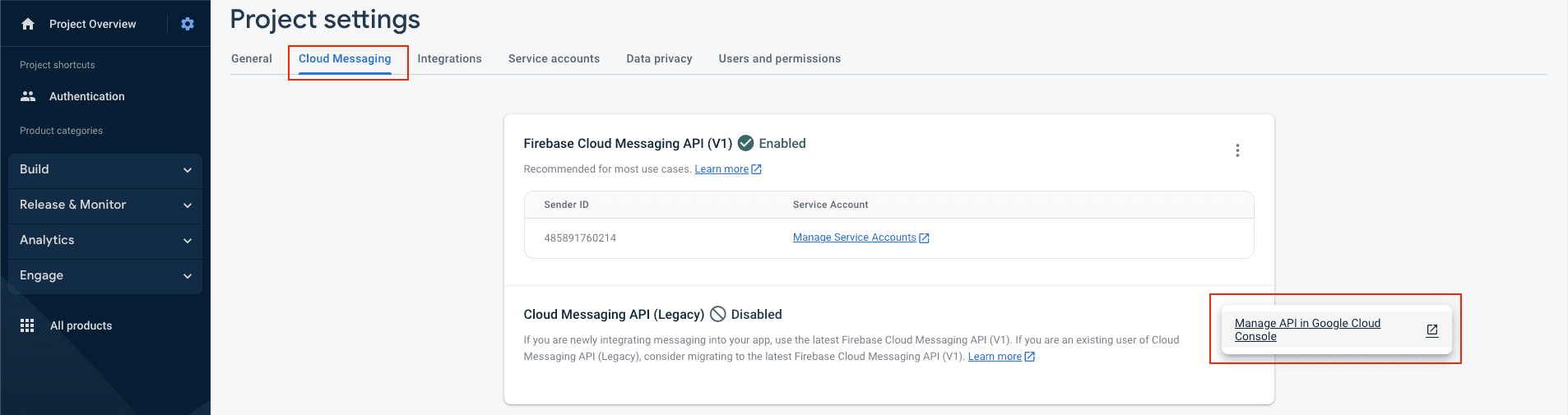Expand the Engage section chevron
This screenshot has height=415, width=1568.
tap(188, 276)
